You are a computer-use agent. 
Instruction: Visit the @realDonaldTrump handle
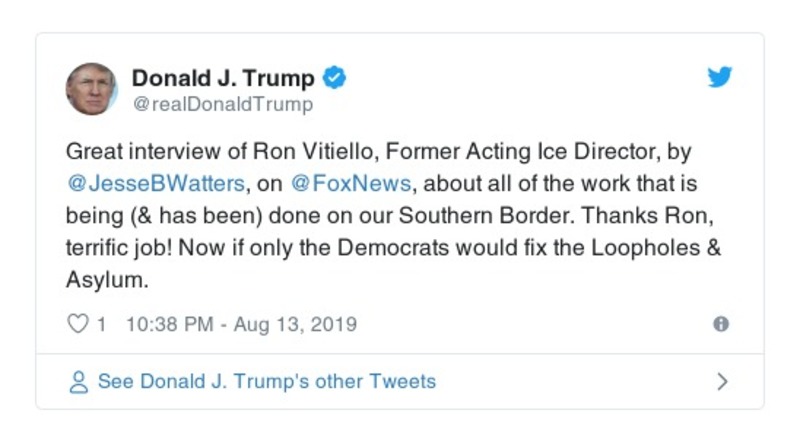tap(222, 104)
